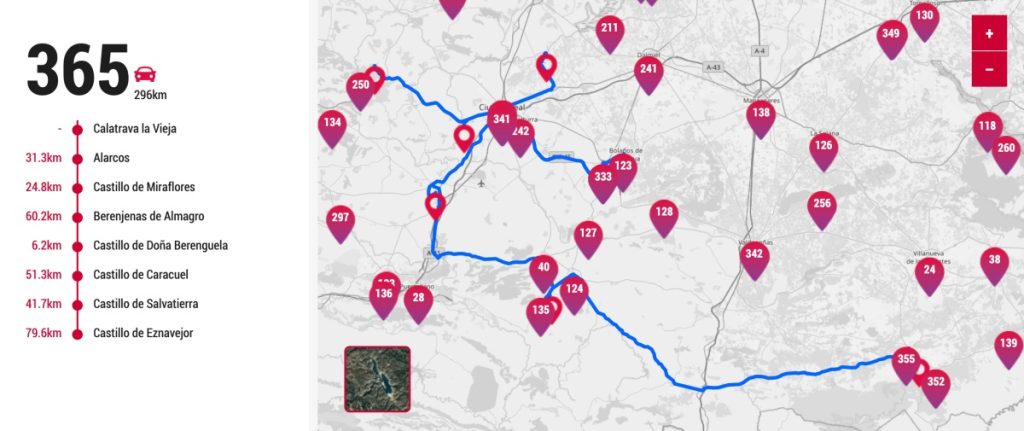Select map marker numbered 341
The width and height of the screenshot is (1024, 431).
502,122
